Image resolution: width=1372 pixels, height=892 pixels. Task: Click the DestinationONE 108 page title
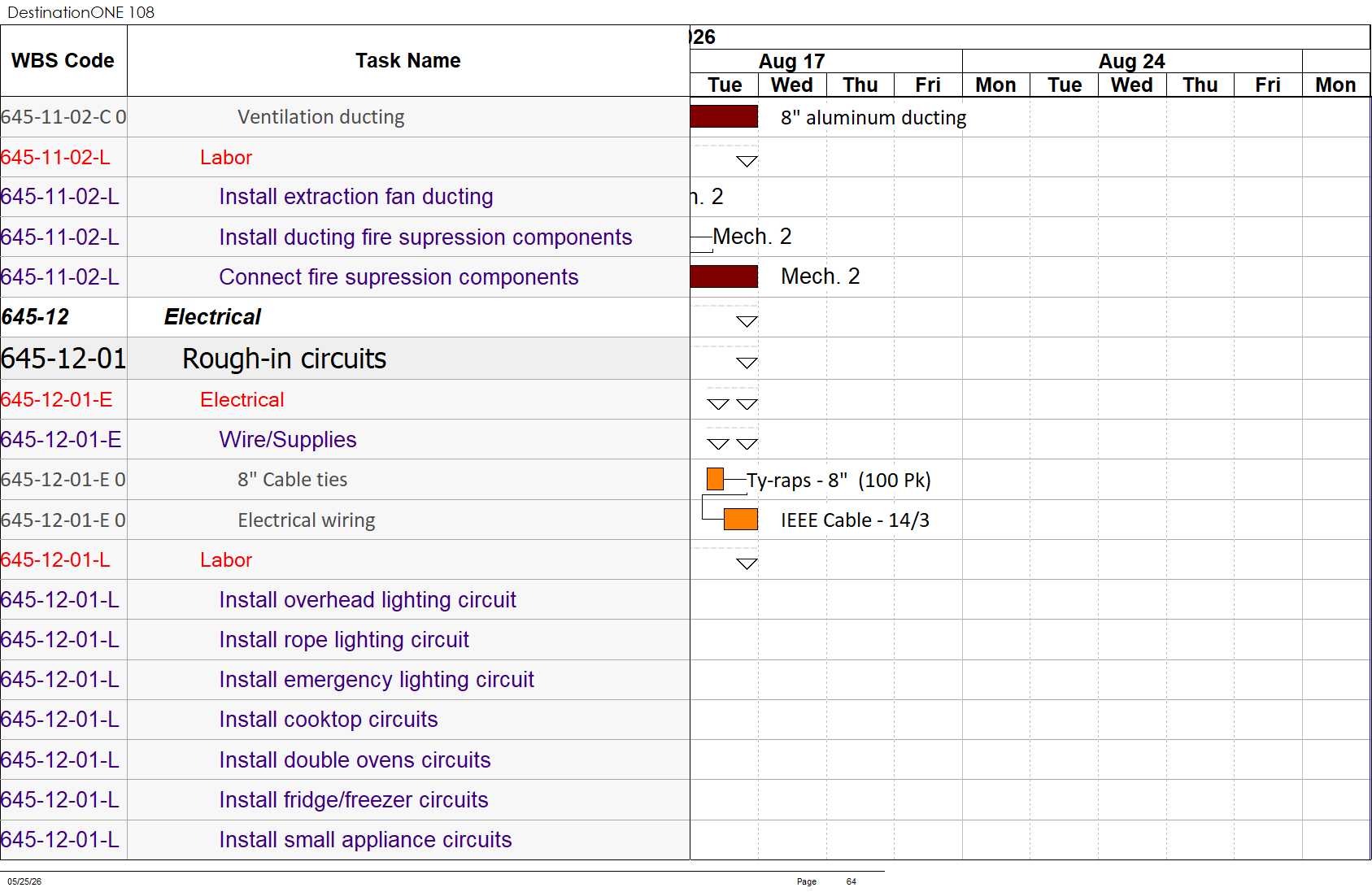(x=81, y=12)
